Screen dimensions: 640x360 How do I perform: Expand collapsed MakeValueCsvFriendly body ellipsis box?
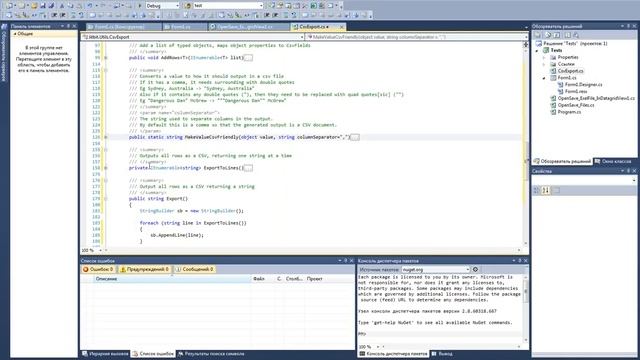pos(355,138)
